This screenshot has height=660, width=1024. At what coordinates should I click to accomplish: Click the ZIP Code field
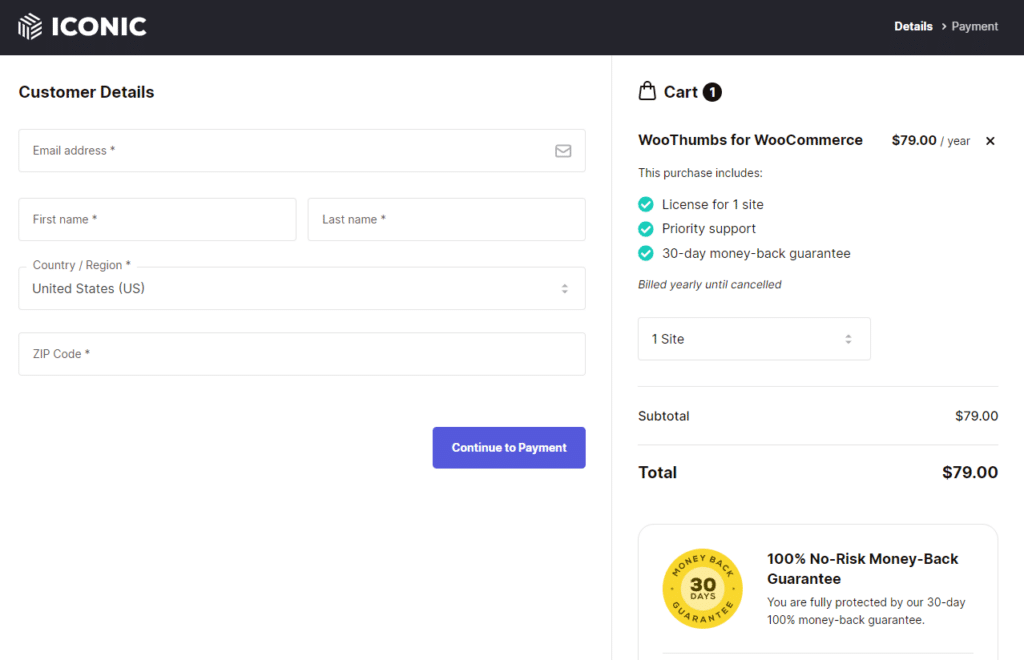click(301, 354)
